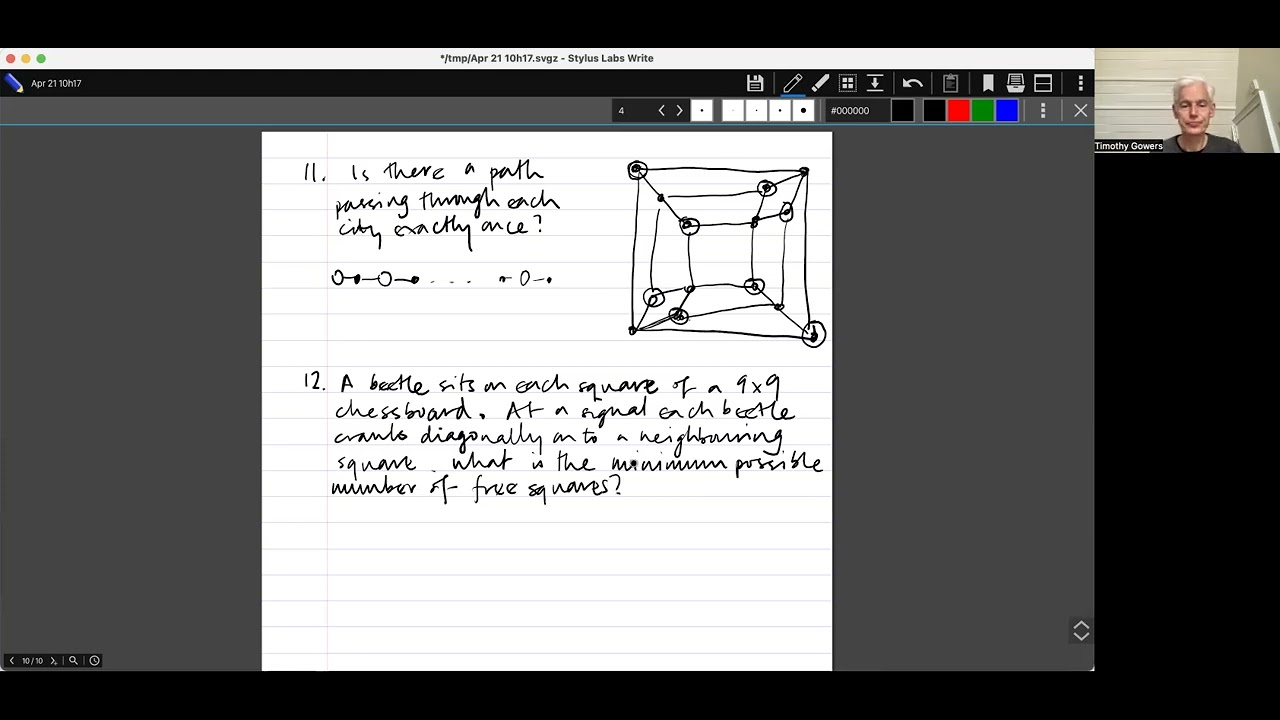
Task: Pick the red color swatch
Action: 958,111
